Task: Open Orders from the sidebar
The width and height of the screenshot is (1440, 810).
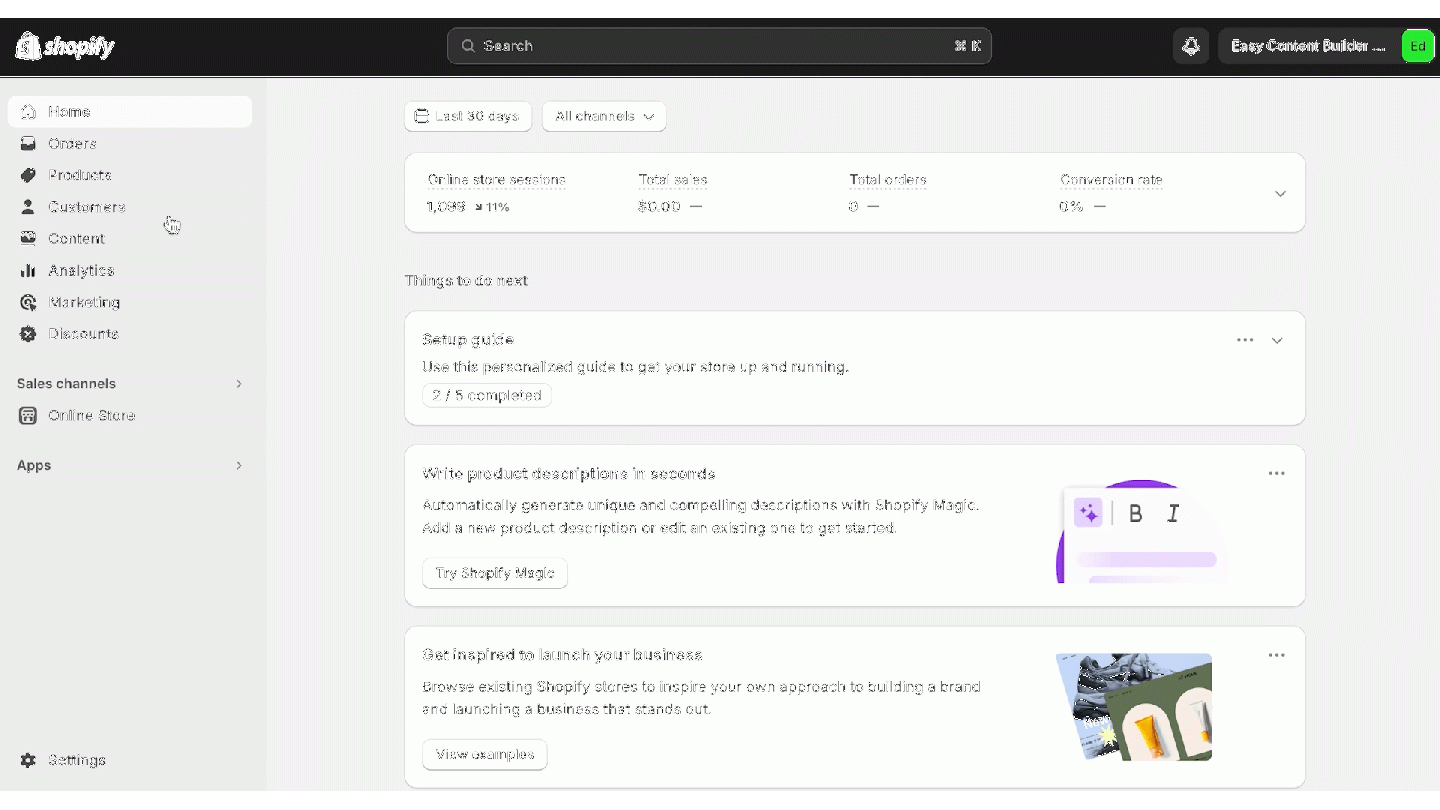Action: point(72,143)
